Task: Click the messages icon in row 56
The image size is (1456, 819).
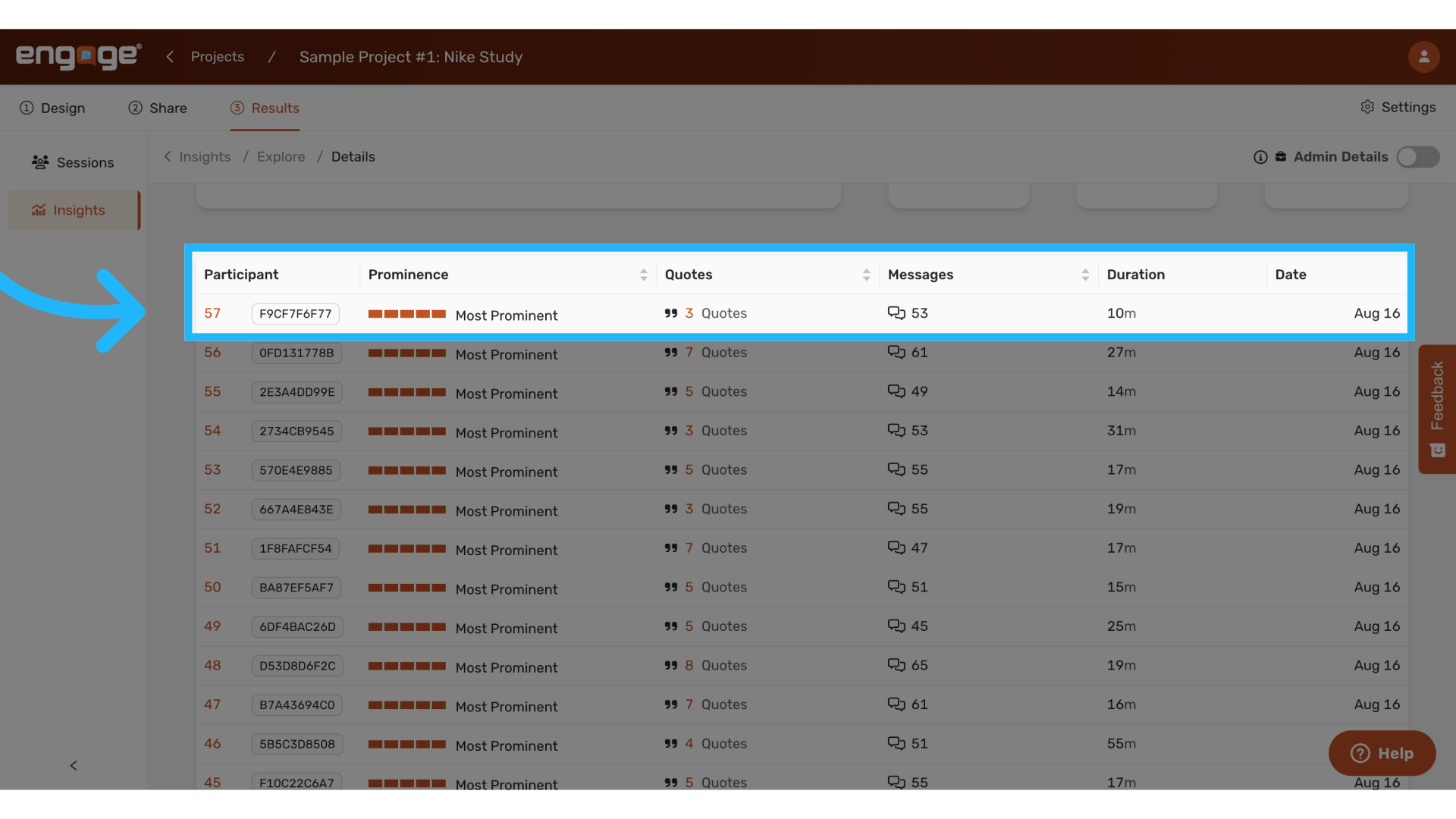Action: [896, 353]
